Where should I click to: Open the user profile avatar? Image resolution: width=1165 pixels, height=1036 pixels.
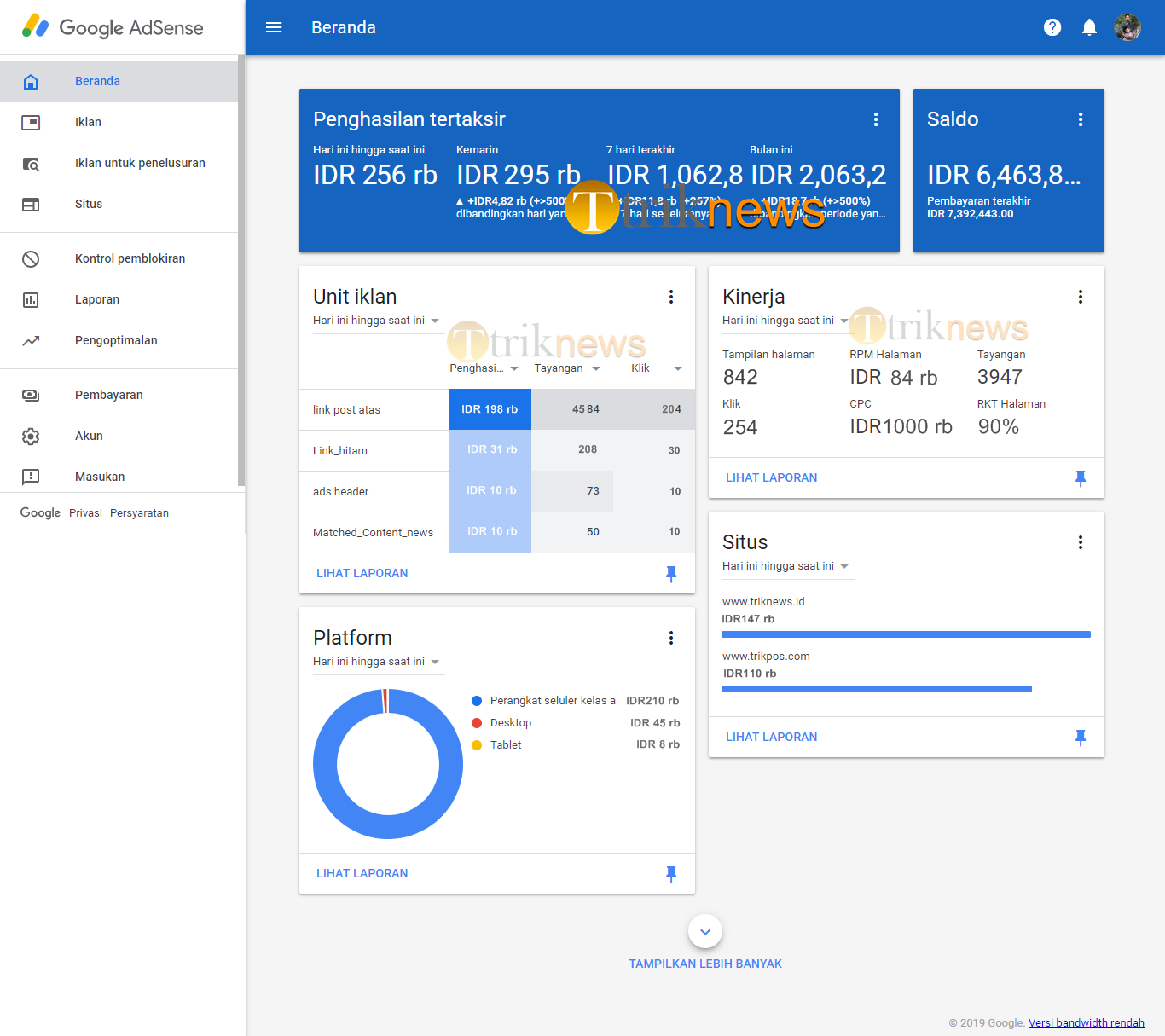1127,27
